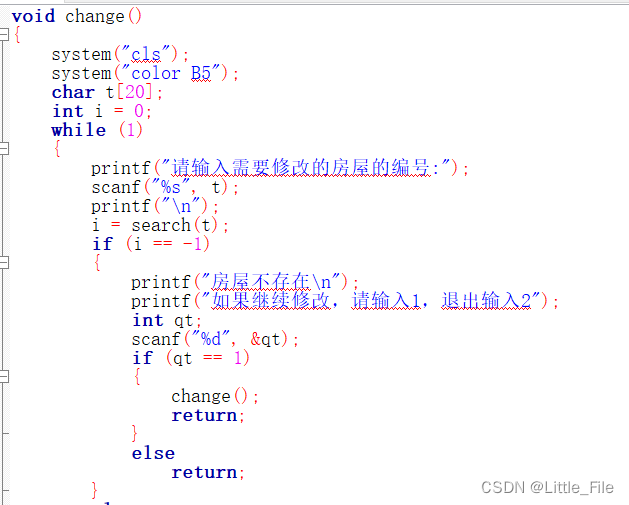The width and height of the screenshot is (629, 505).
Task: Collapse the change() function body fold marker
Action: pos(4,34)
